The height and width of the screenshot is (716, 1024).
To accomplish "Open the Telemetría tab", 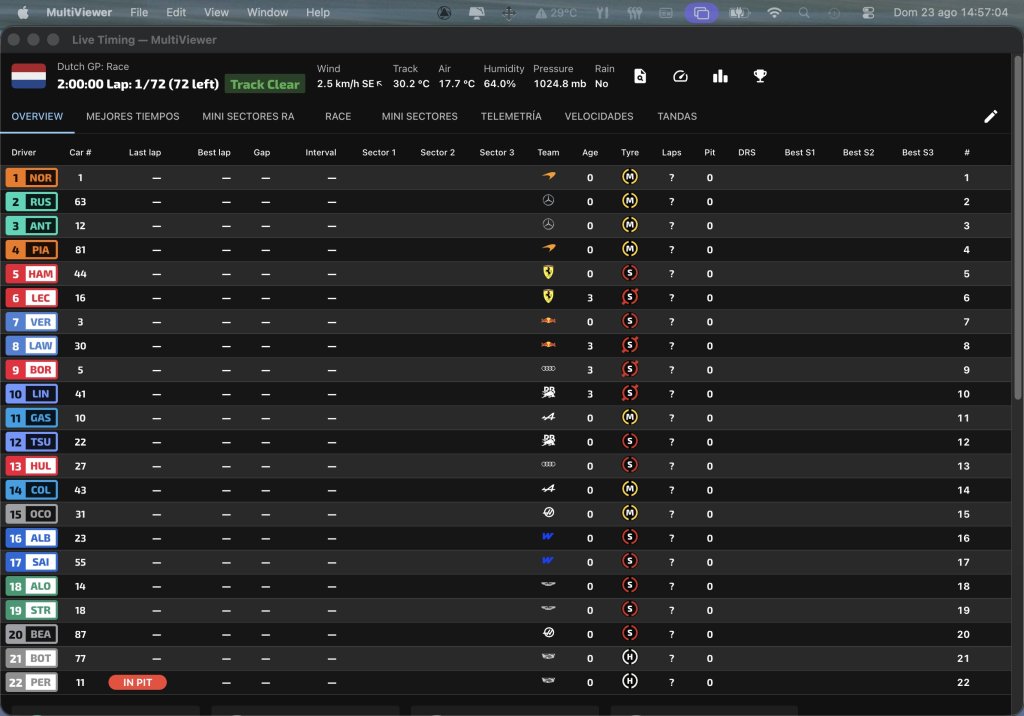I will pos(511,116).
